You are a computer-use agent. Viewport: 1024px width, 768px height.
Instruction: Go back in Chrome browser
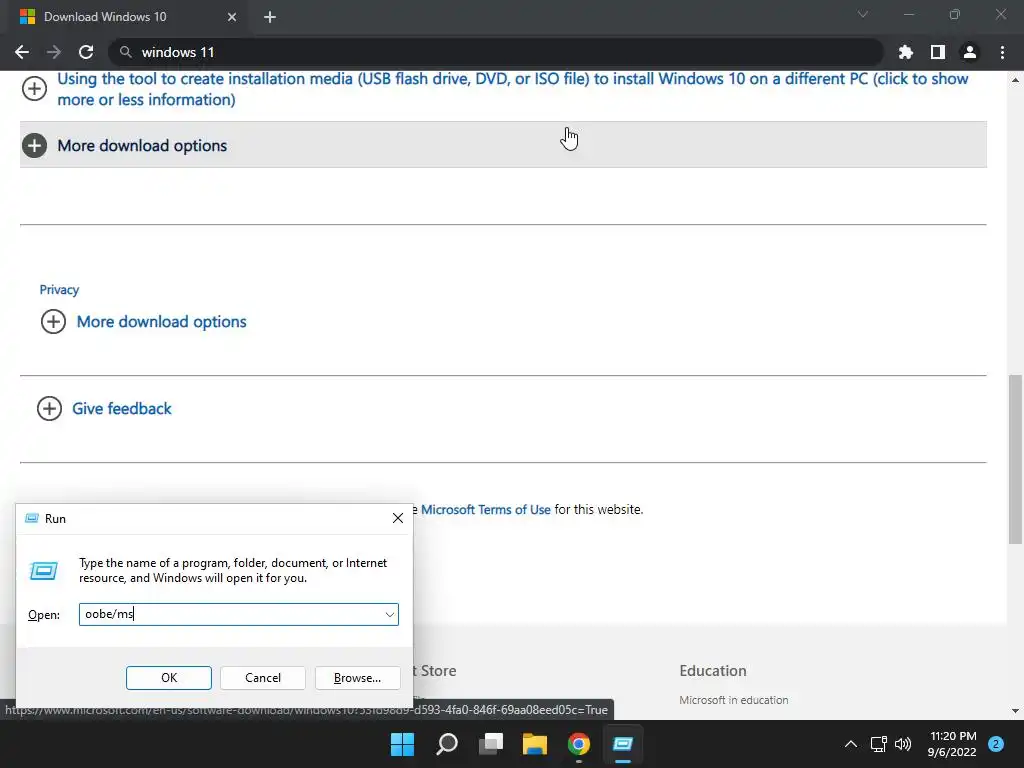click(x=22, y=52)
